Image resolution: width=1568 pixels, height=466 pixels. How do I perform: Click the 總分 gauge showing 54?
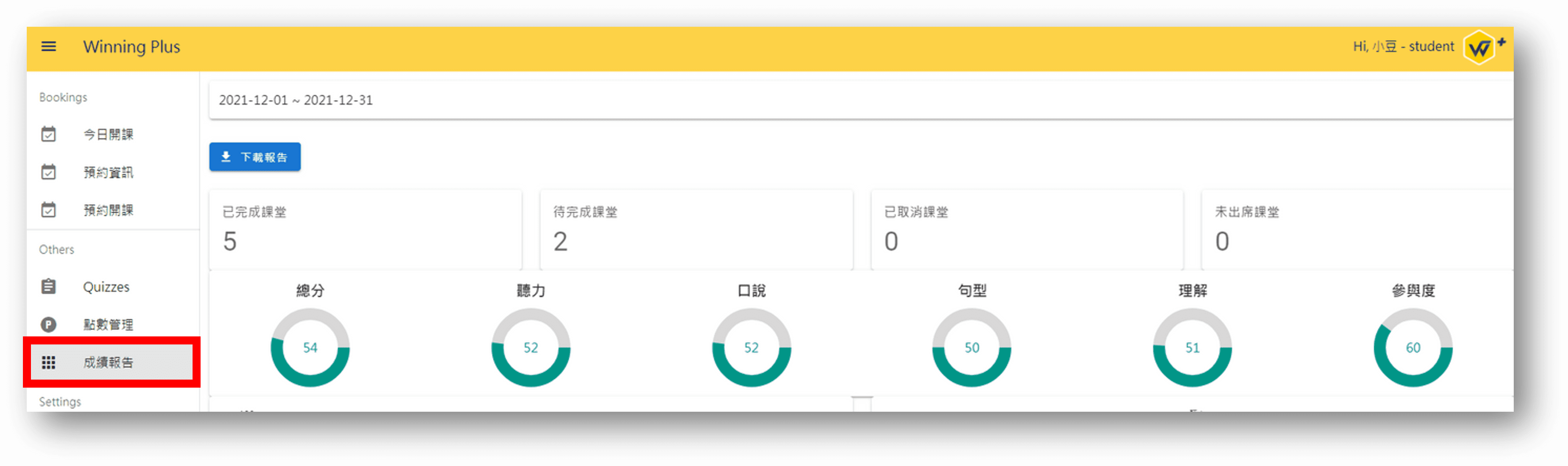point(311,347)
